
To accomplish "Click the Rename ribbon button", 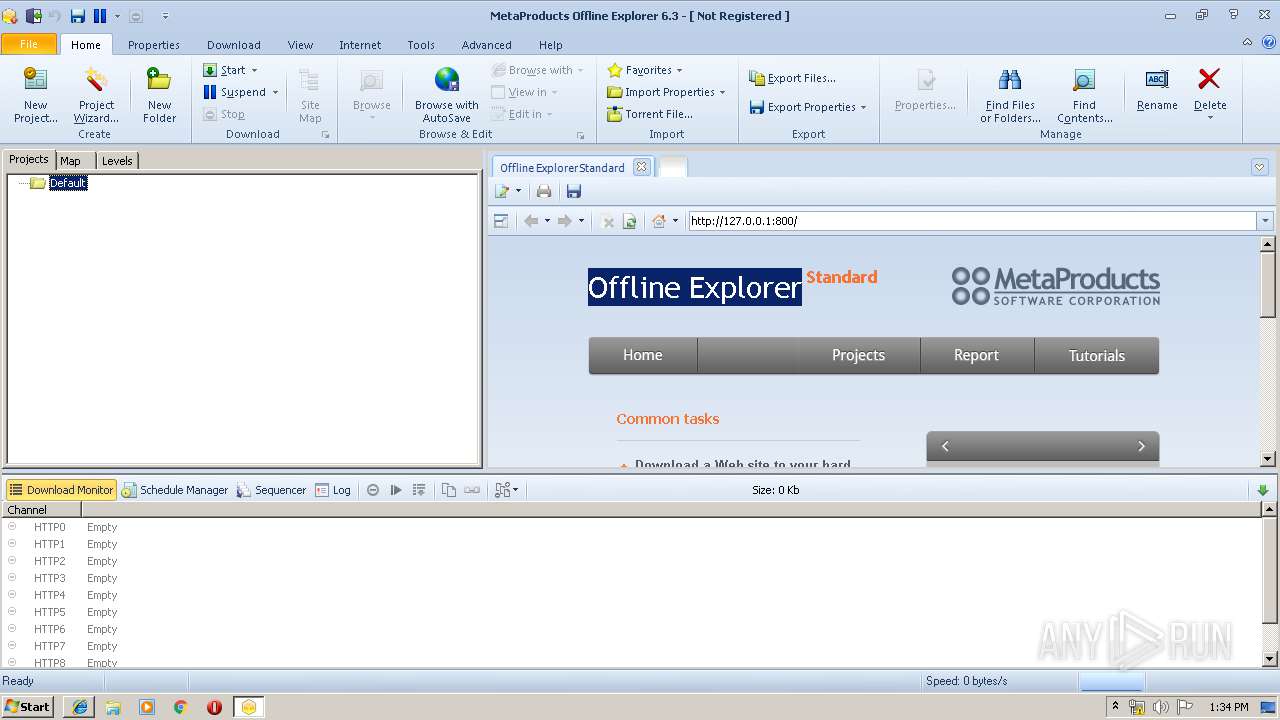I will pos(1157,90).
